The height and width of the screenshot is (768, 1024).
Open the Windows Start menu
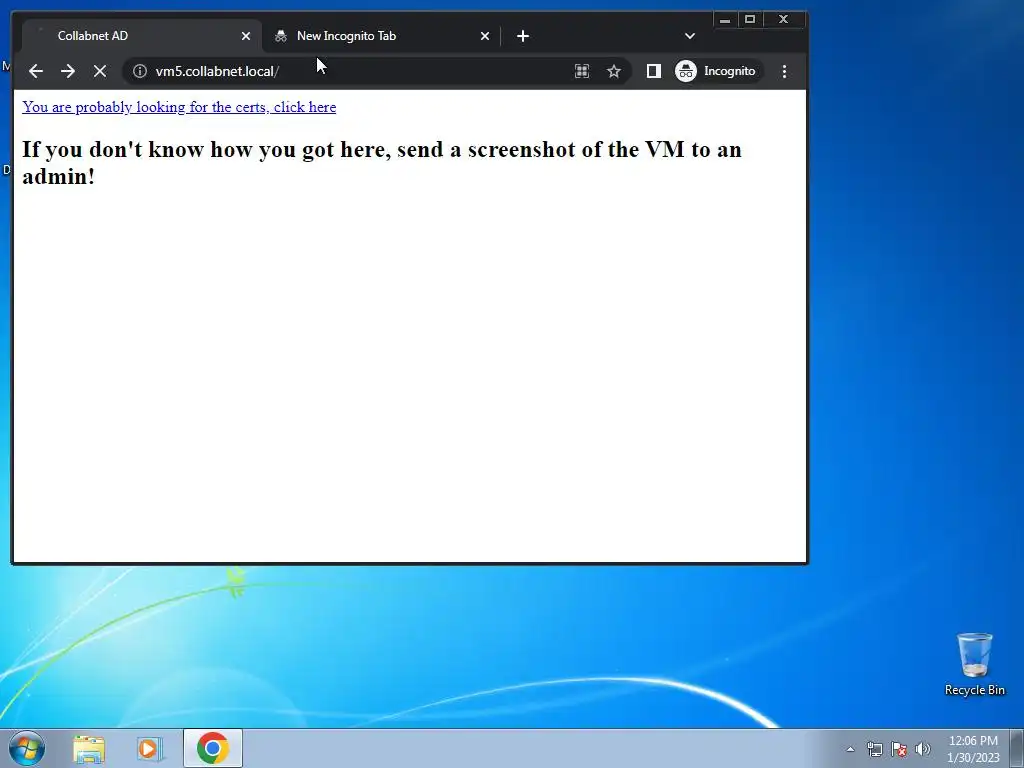27,748
